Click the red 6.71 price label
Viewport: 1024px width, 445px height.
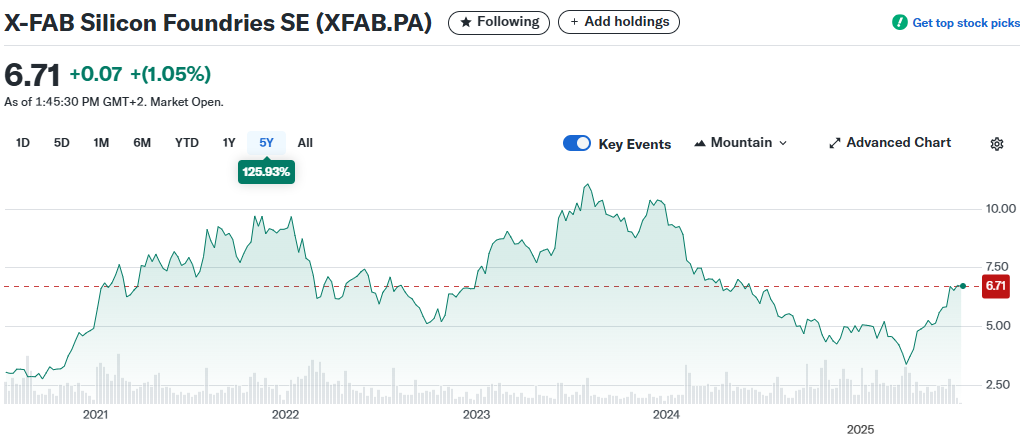995,286
